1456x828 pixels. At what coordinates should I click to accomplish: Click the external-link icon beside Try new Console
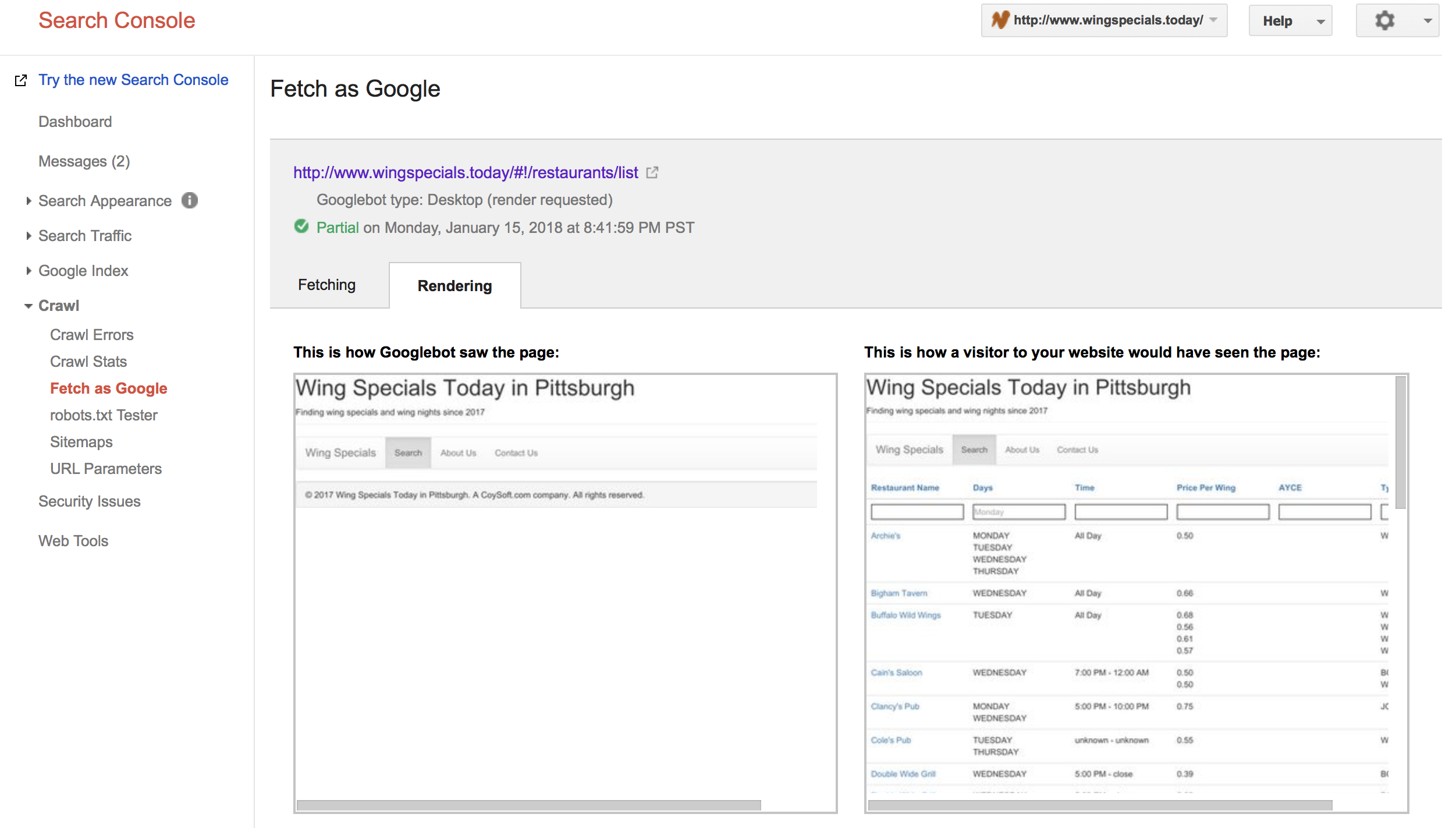coord(21,80)
